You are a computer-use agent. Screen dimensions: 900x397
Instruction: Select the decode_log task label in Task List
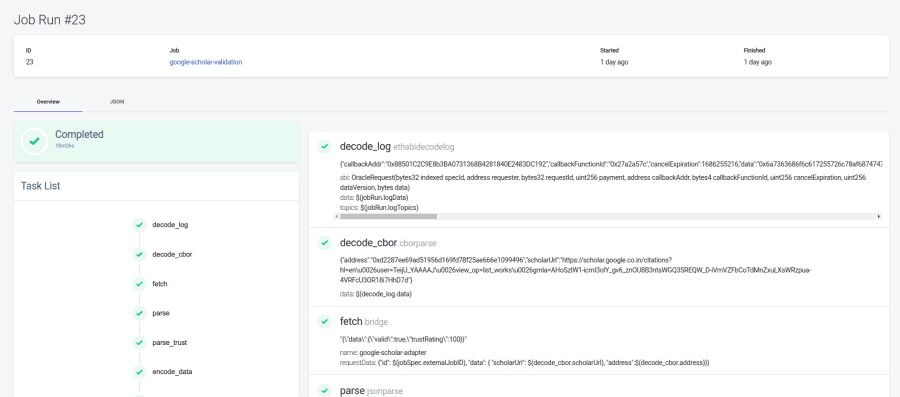[170, 225]
